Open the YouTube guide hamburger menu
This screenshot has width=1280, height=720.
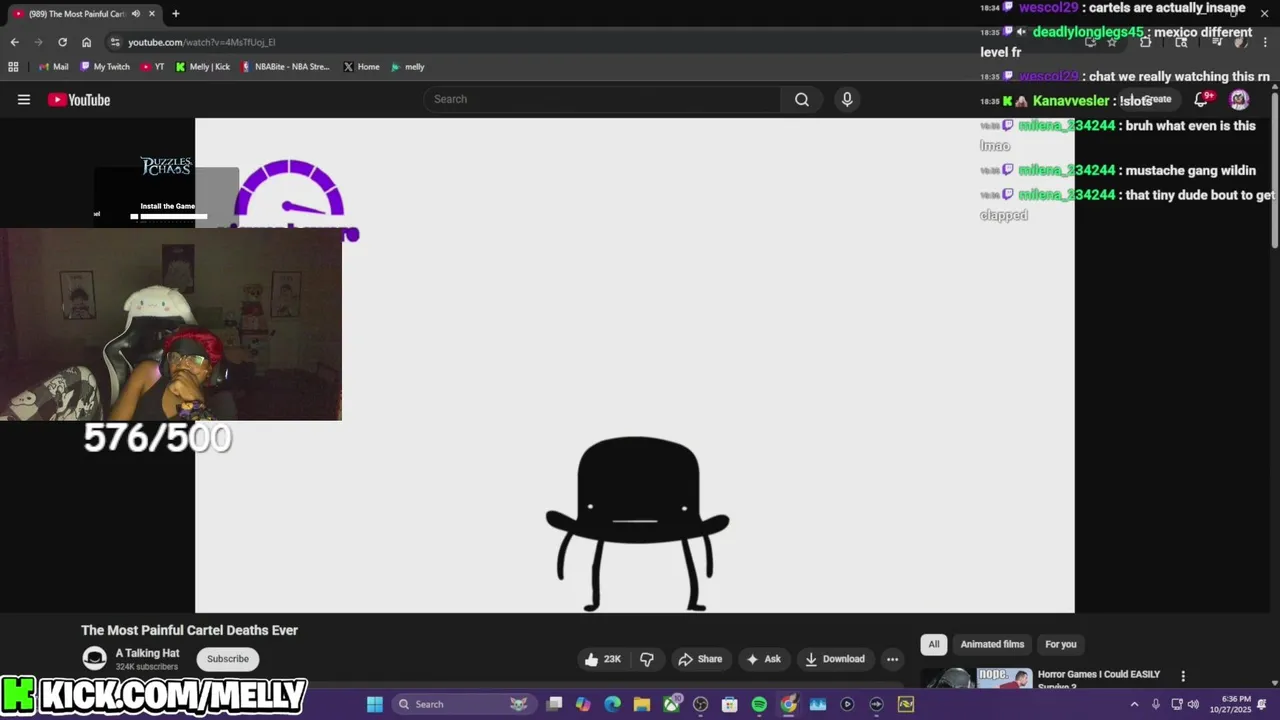pos(24,99)
